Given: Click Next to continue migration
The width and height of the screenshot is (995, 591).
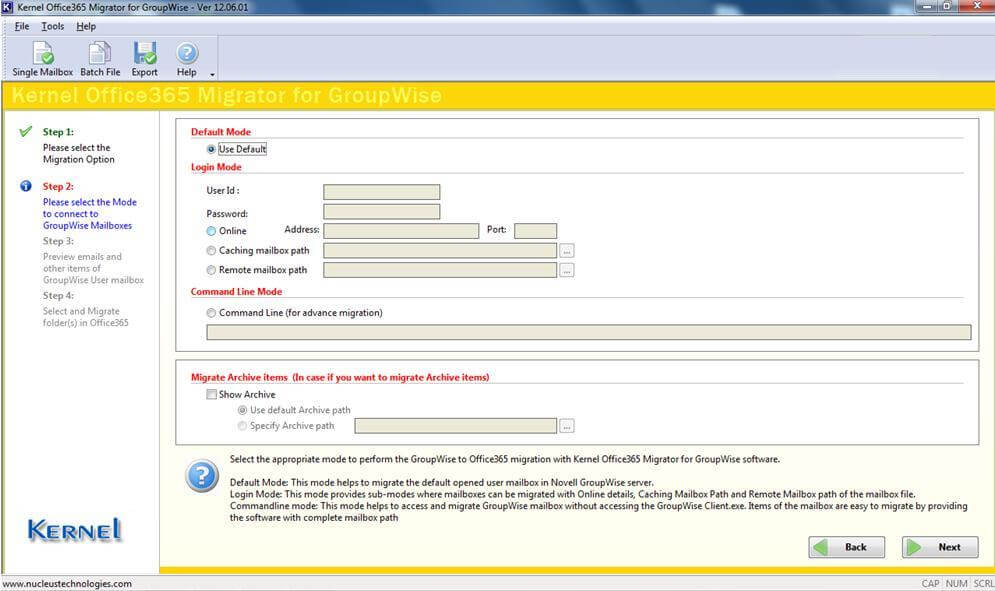Looking at the screenshot, I should tap(940, 547).
